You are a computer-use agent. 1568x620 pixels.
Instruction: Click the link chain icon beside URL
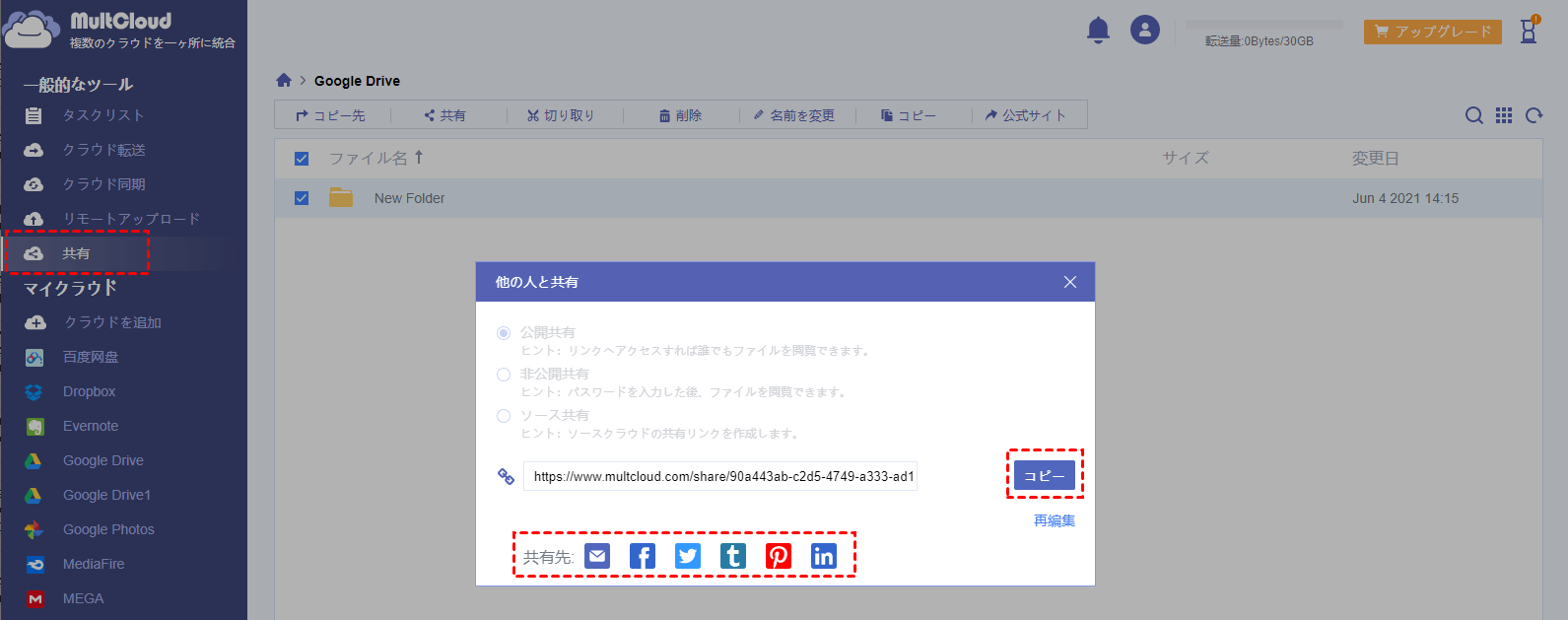[506, 476]
